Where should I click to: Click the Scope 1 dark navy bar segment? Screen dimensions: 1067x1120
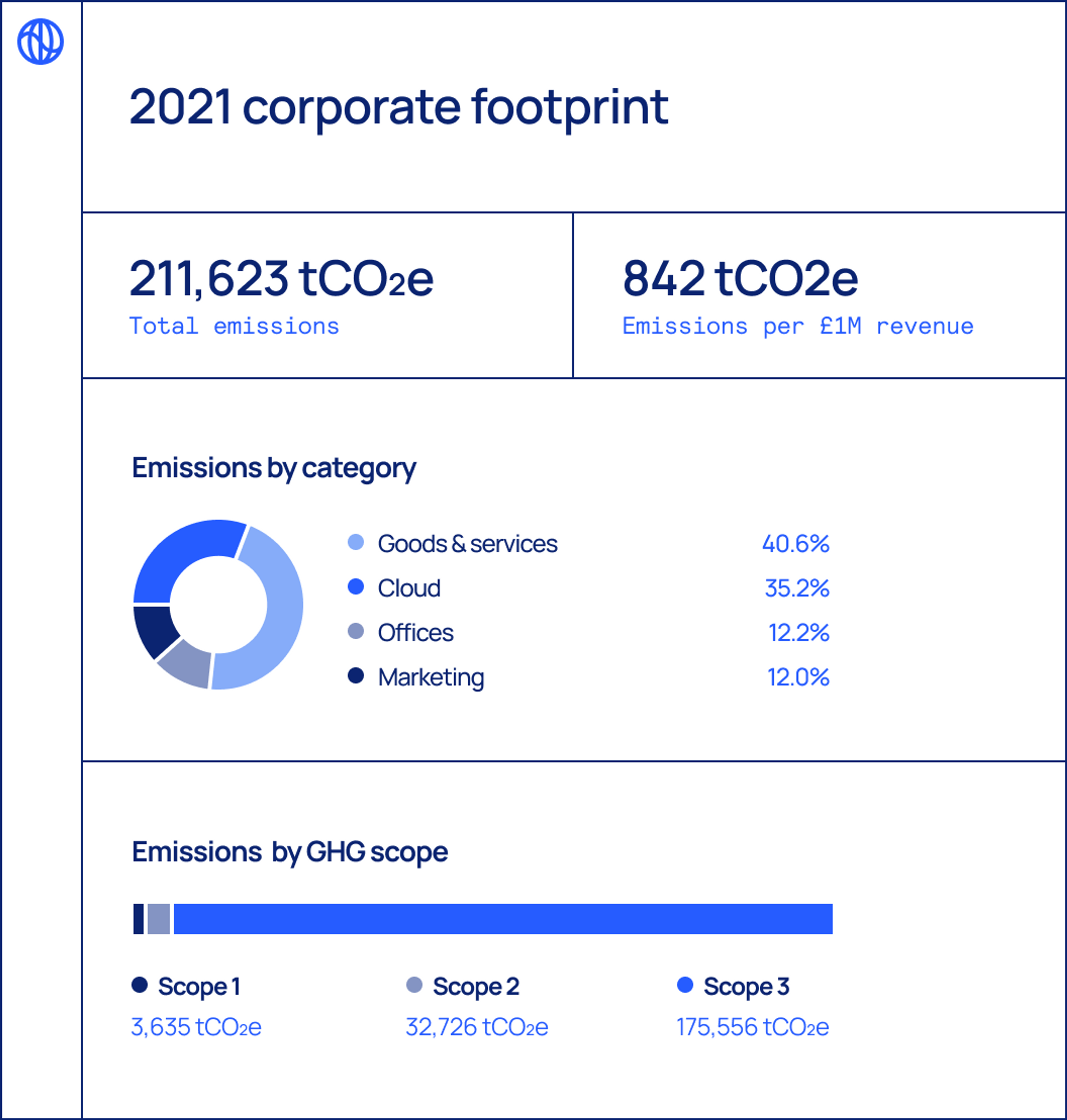click(138, 918)
